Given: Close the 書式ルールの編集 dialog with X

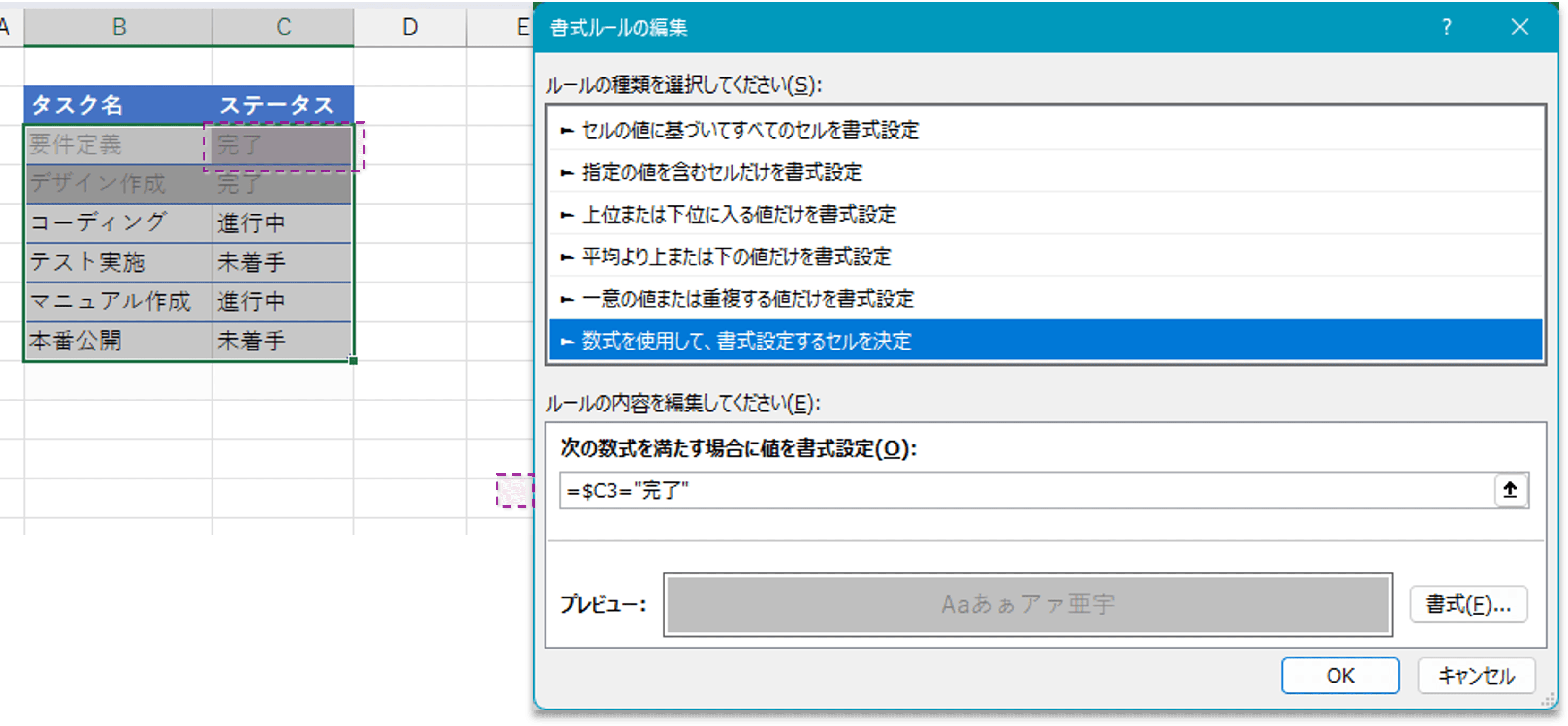Looking at the screenshot, I should click(1520, 27).
